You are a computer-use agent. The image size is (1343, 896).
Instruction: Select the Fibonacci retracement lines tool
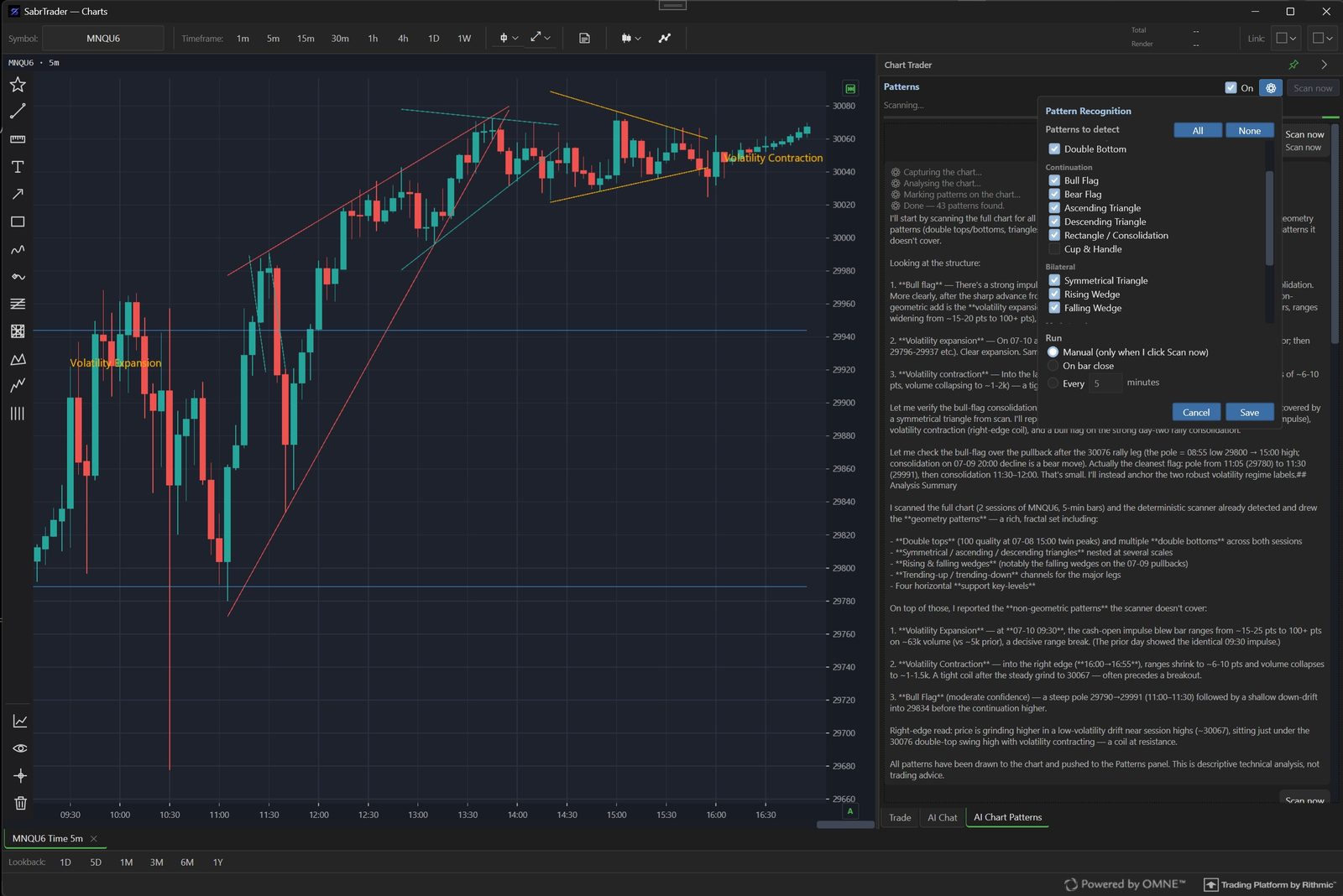click(18, 304)
